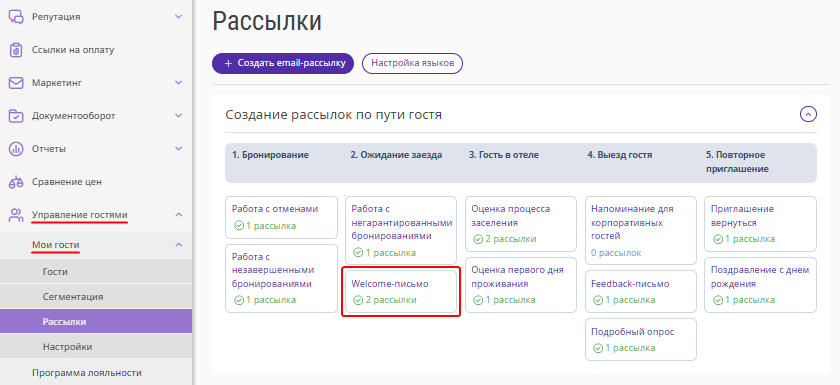This screenshot has height=385, width=840.
Task: Click the 5. Повторное приглашение stage header
Action: [738, 162]
